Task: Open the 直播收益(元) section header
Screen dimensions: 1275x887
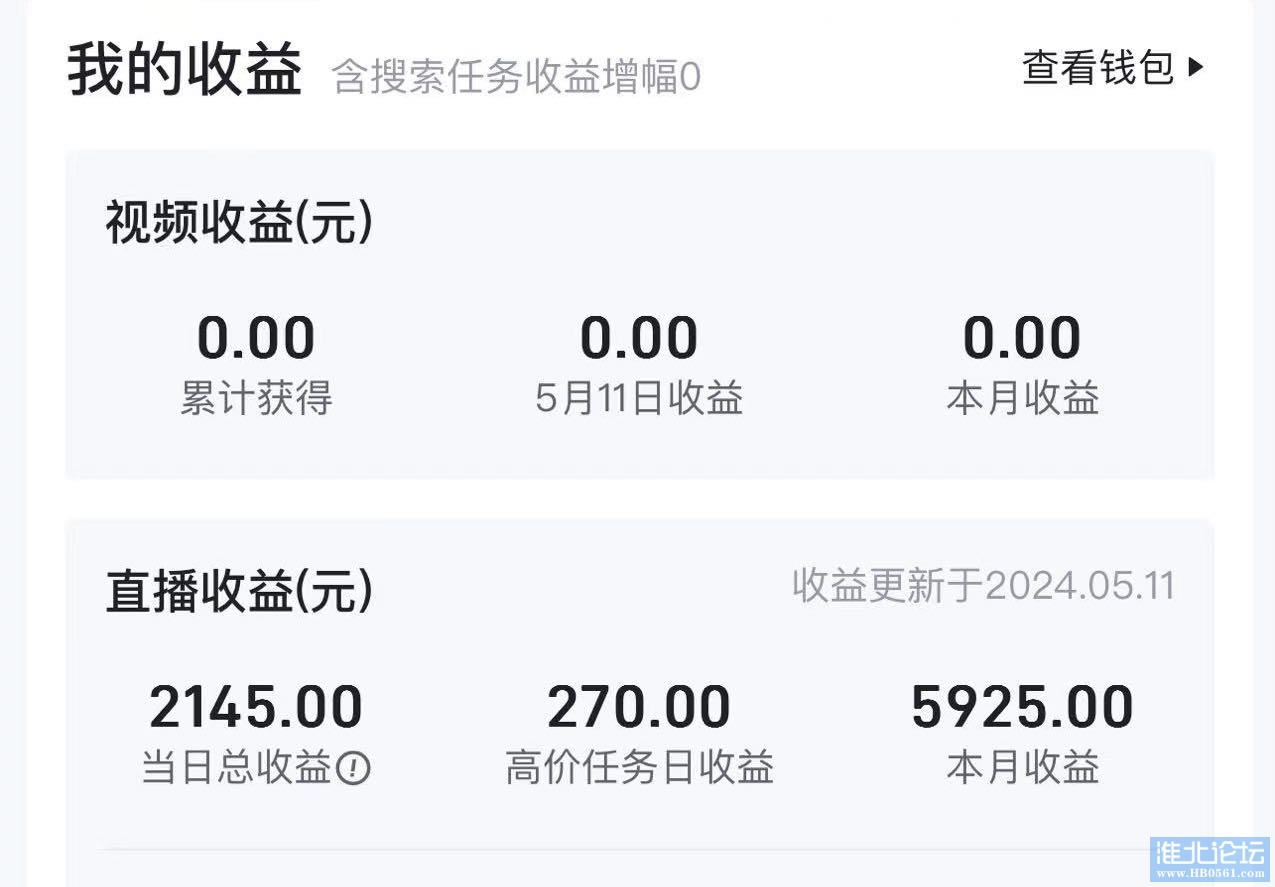Action: point(239,591)
